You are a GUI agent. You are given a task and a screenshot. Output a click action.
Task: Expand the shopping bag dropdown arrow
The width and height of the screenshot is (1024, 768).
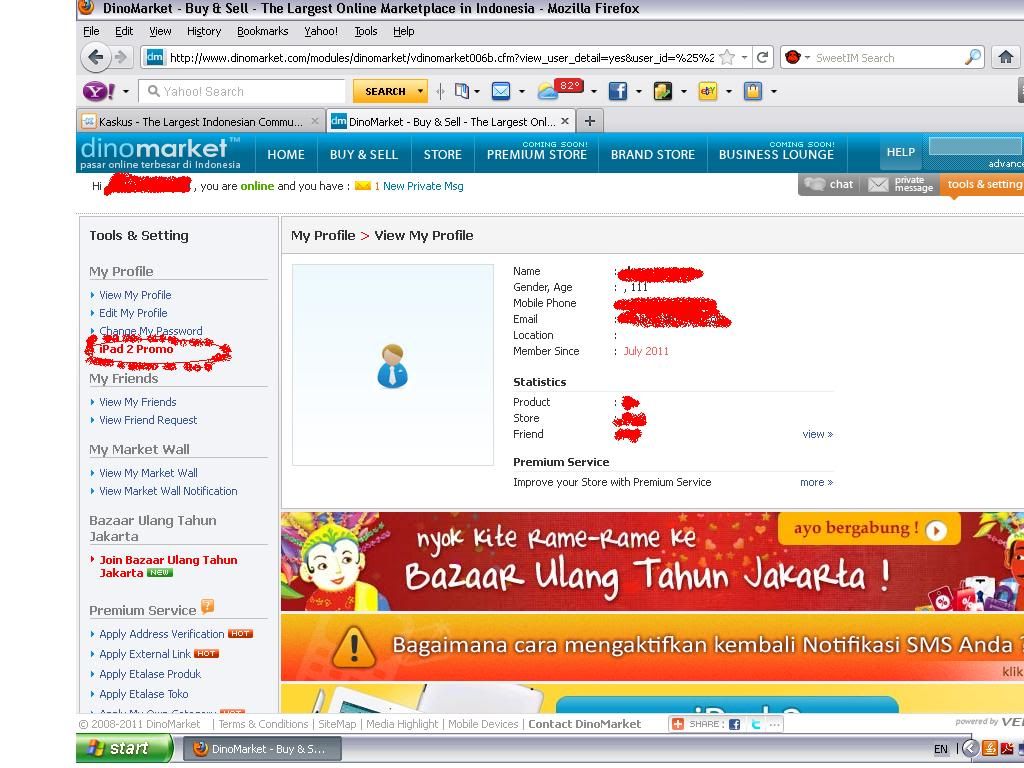click(x=773, y=91)
